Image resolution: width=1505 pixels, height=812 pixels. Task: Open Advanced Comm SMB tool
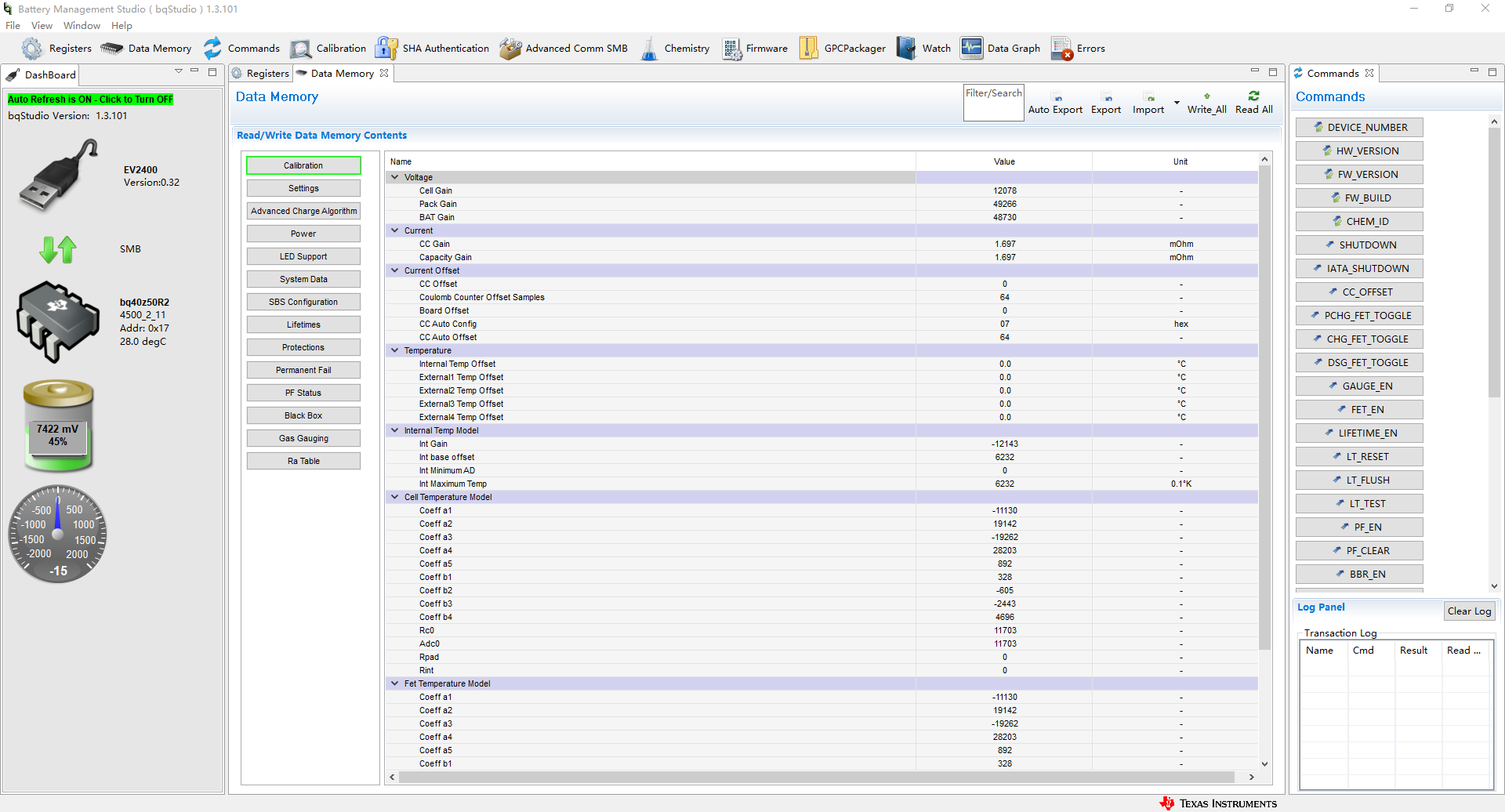coord(564,49)
